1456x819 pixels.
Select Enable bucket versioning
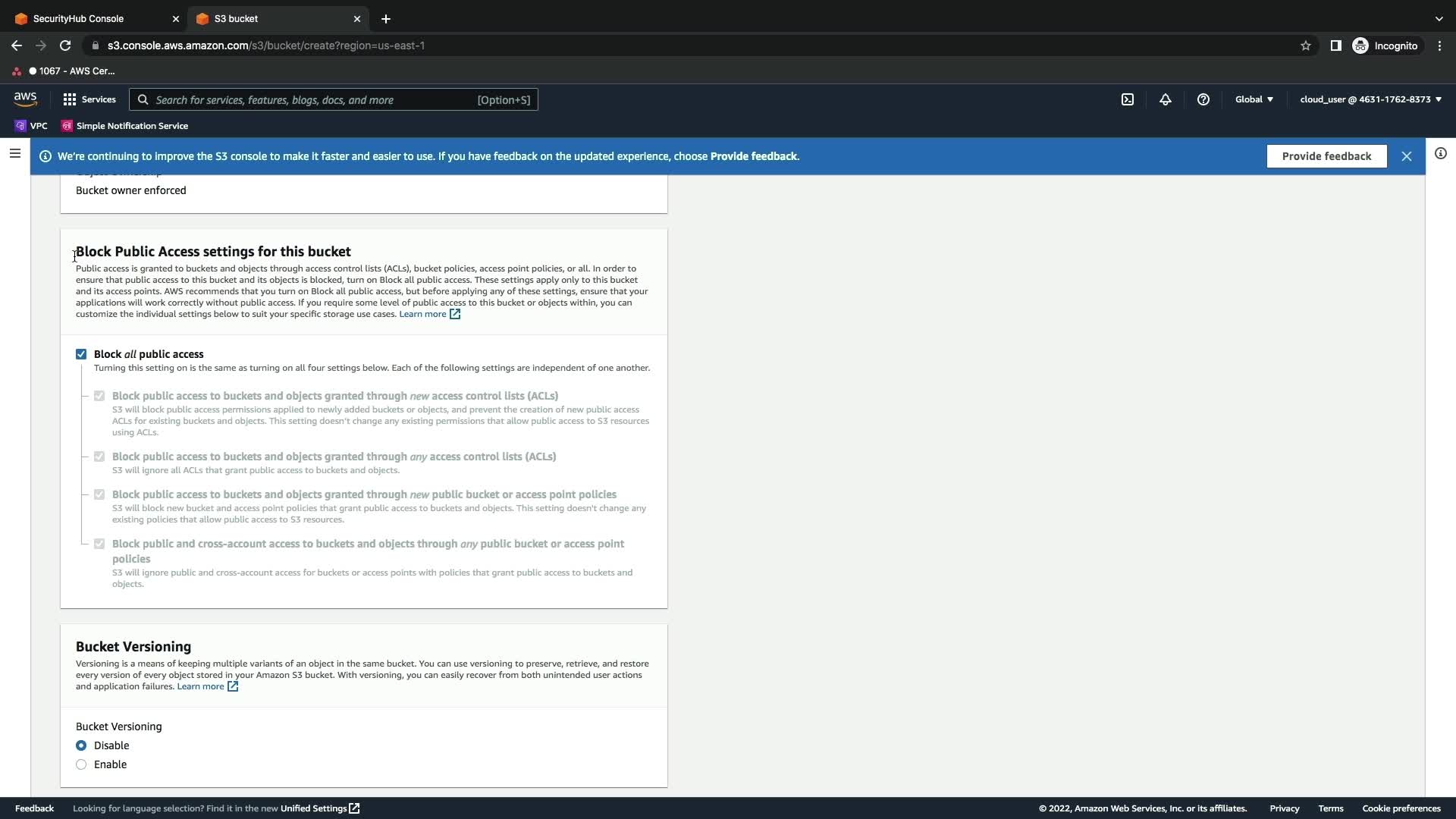point(81,764)
